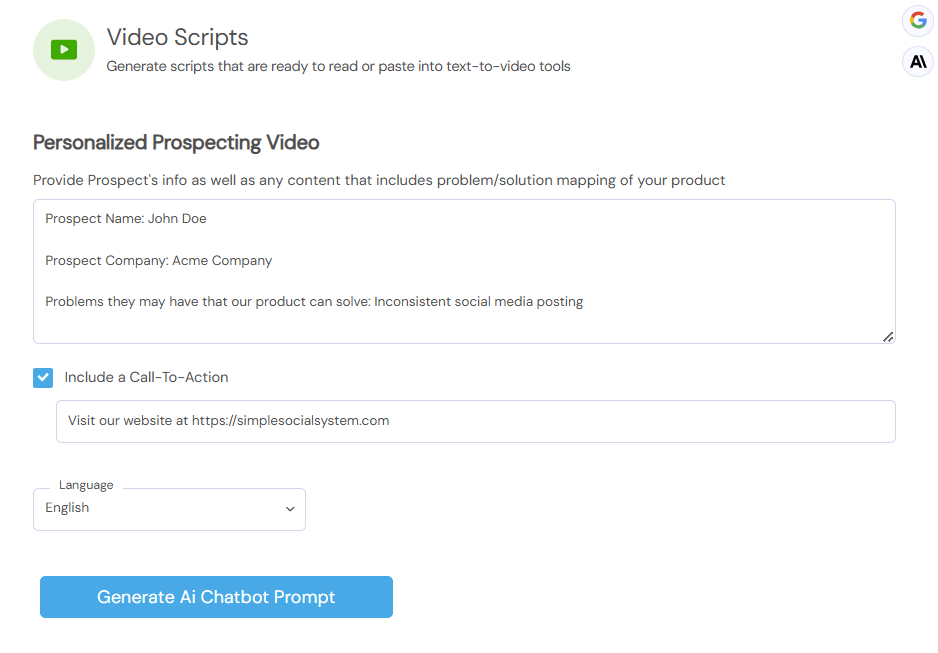Viewport: 938px width, 653px height.
Task: Click the Prospect Company: Acme Company line
Action: [159, 261]
